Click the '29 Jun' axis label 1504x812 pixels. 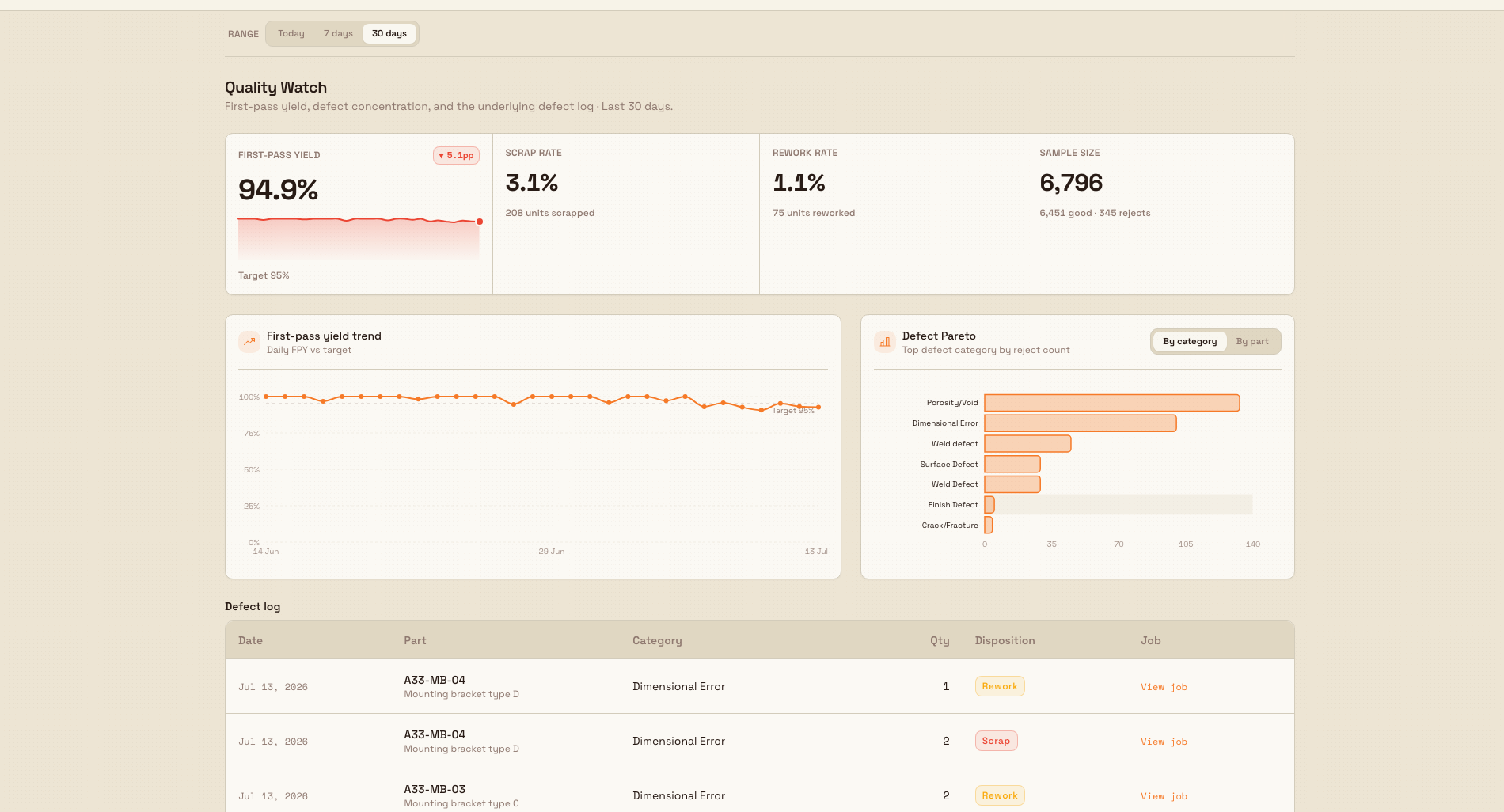click(552, 551)
